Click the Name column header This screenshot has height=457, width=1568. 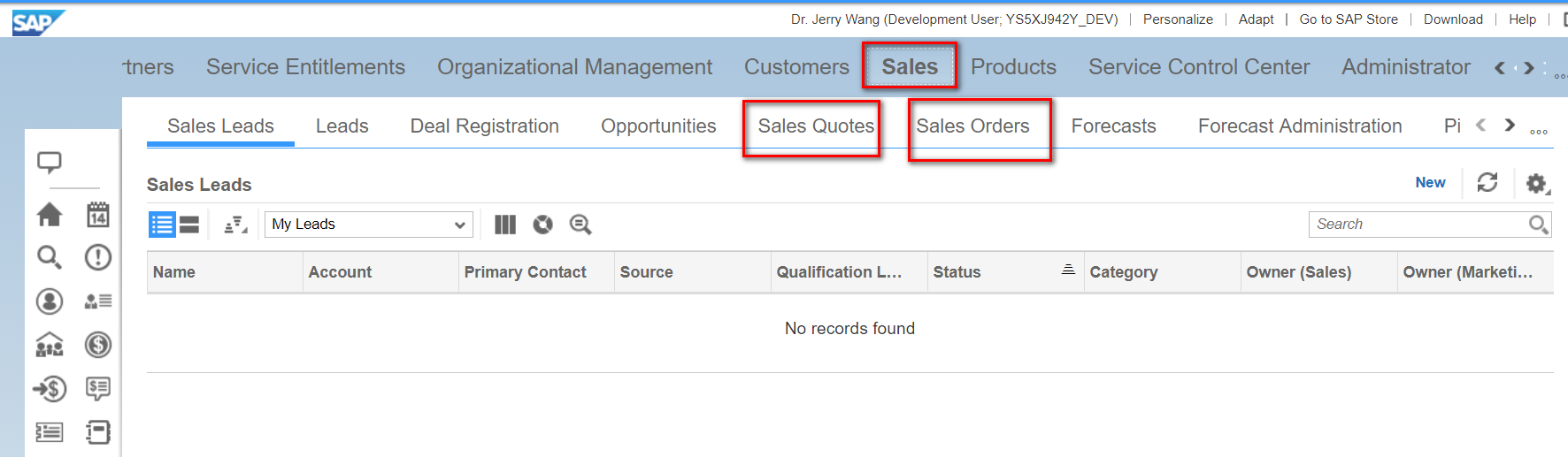pyautogui.click(x=225, y=272)
